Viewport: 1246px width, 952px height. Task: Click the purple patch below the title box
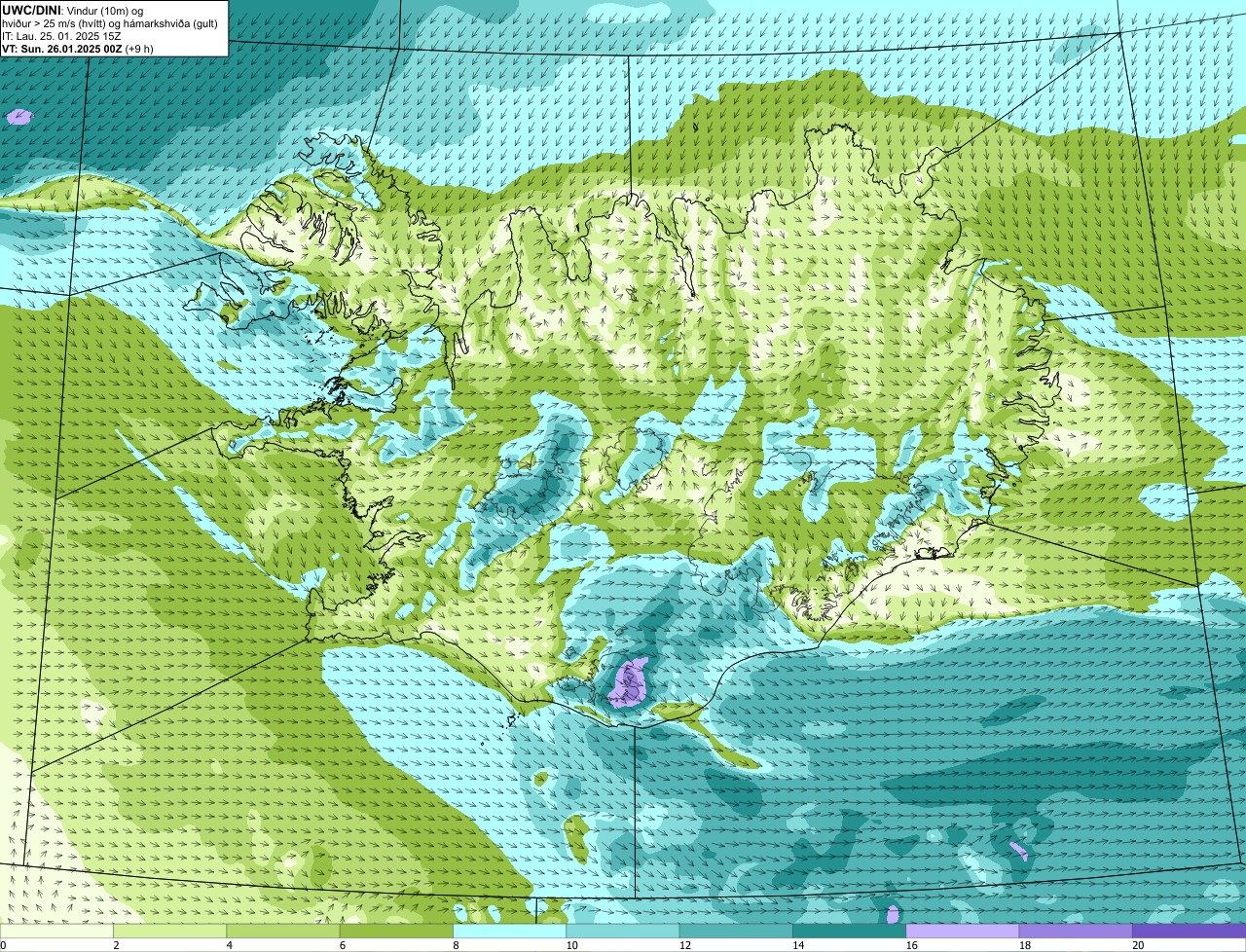tap(19, 117)
